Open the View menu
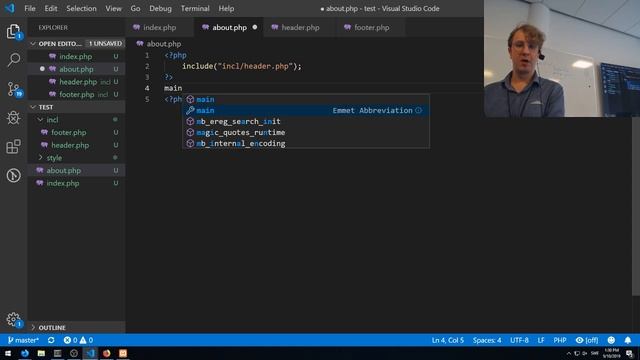This screenshot has width=640, height=360. click(x=113, y=8)
